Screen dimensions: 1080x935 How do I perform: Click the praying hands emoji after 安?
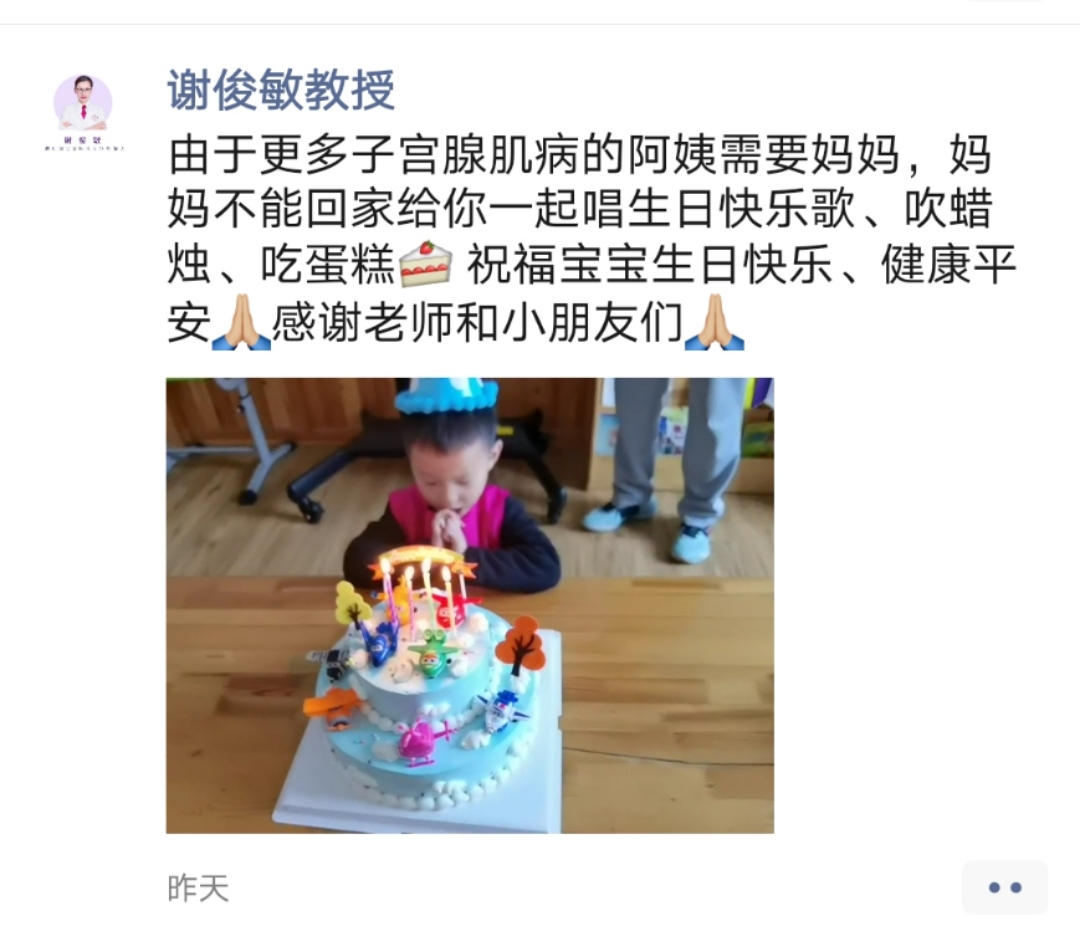point(240,322)
